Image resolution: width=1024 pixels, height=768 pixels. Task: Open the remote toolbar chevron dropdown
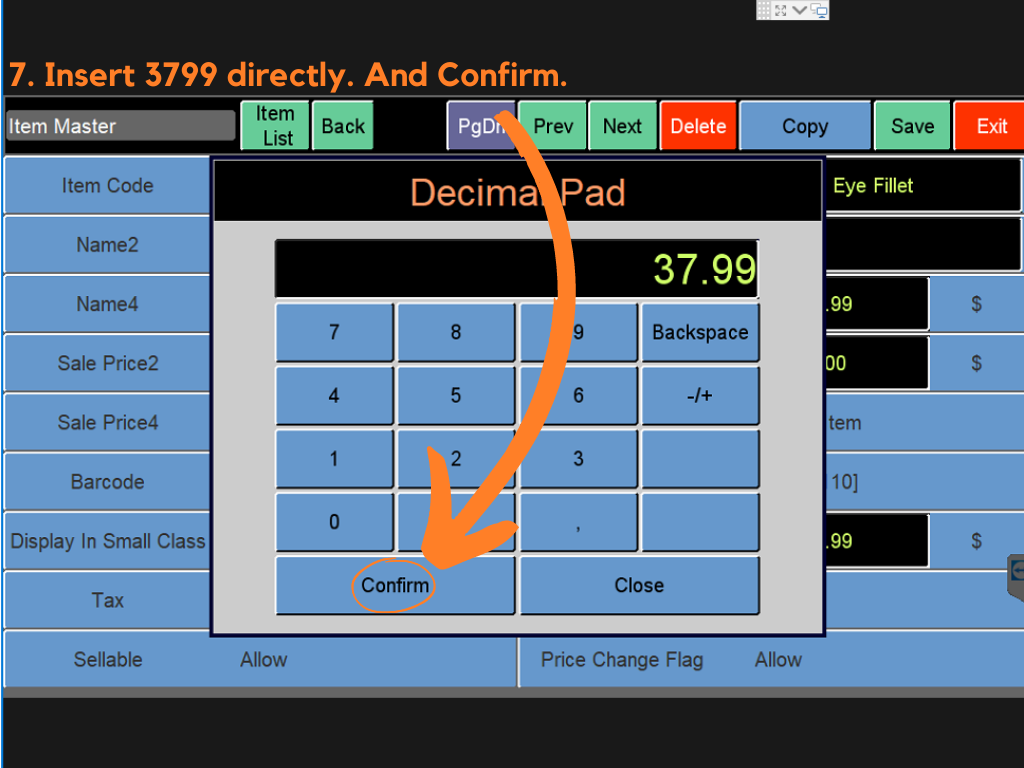click(x=800, y=10)
